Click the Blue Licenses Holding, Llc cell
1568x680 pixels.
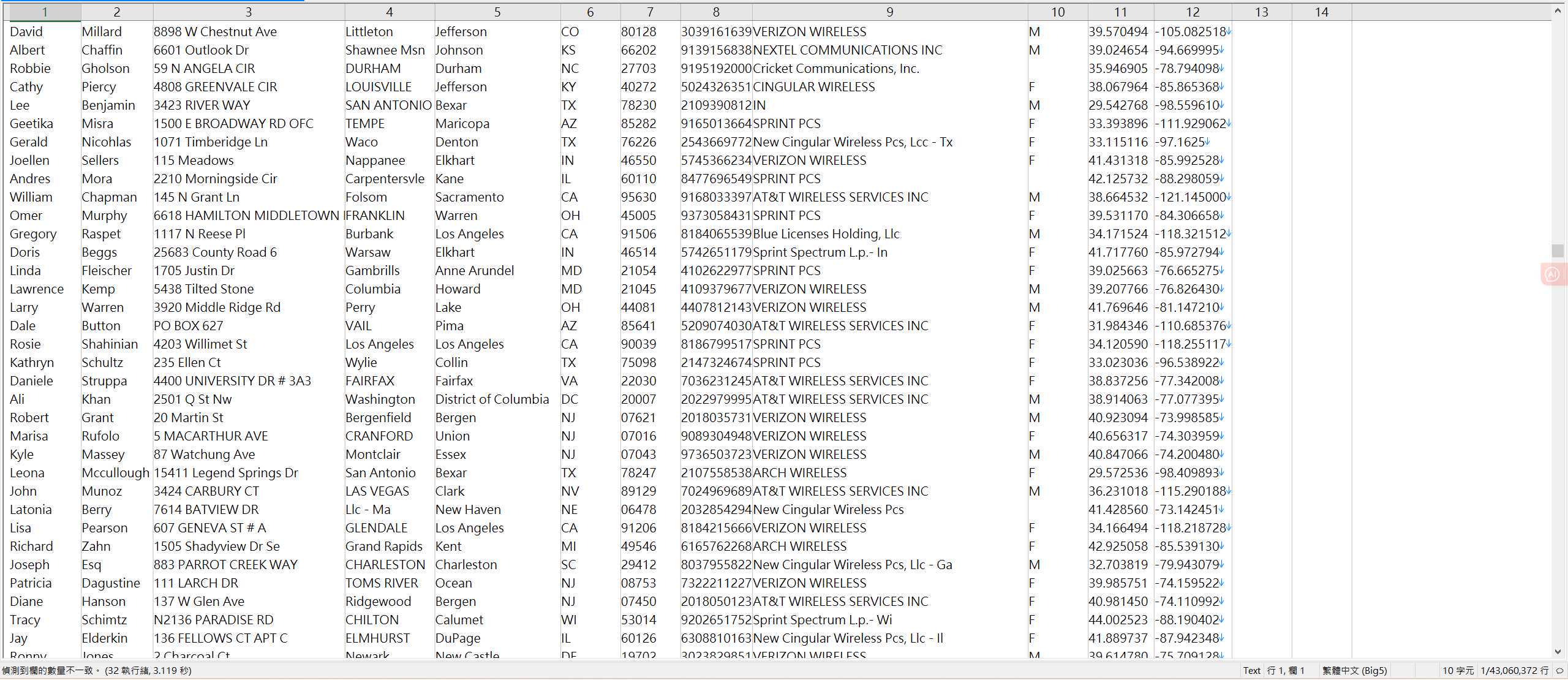(x=826, y=234)
